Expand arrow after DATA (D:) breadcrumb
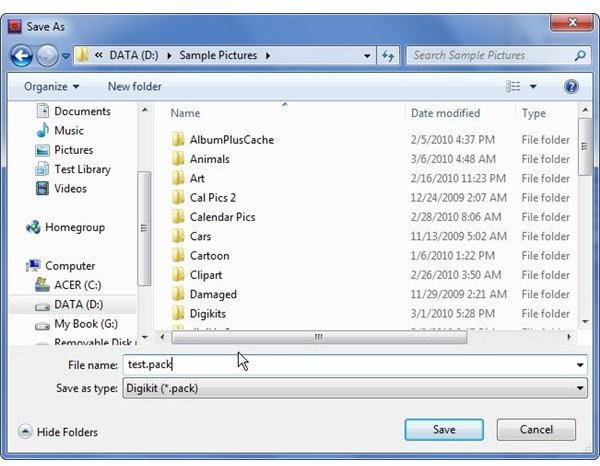The width and height of the screenshot is (600, 466). coord(169,56)
